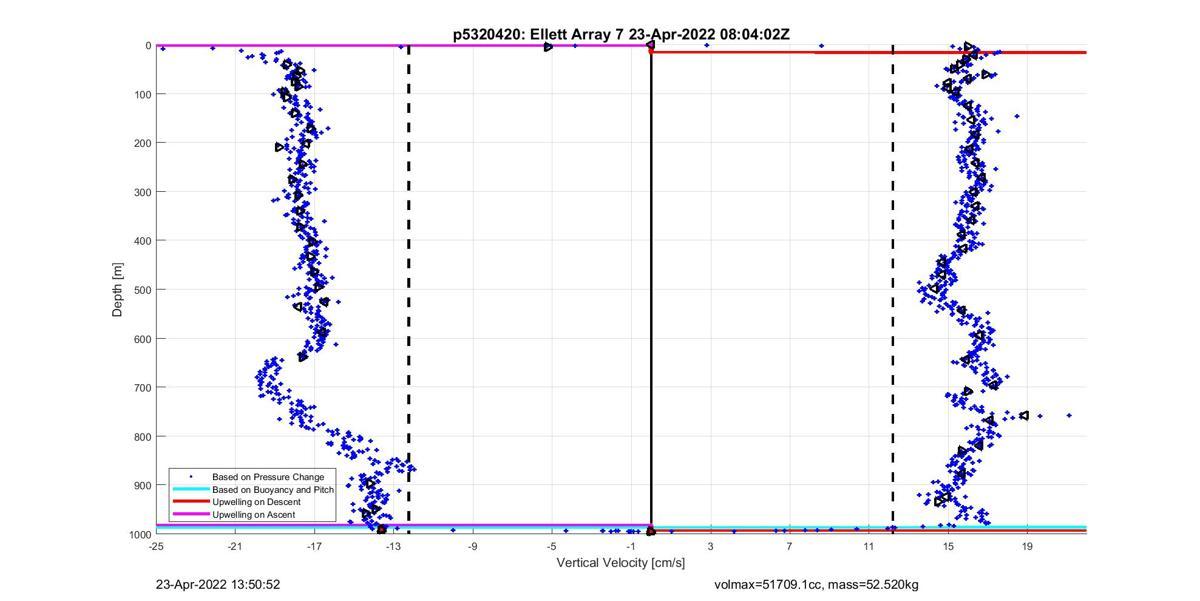Click legend entry 'Upwelling on Ascent'
Image resolution: width=1200 pixels, height=601 pixels.
pyautogui.click(x=254, y=514)
